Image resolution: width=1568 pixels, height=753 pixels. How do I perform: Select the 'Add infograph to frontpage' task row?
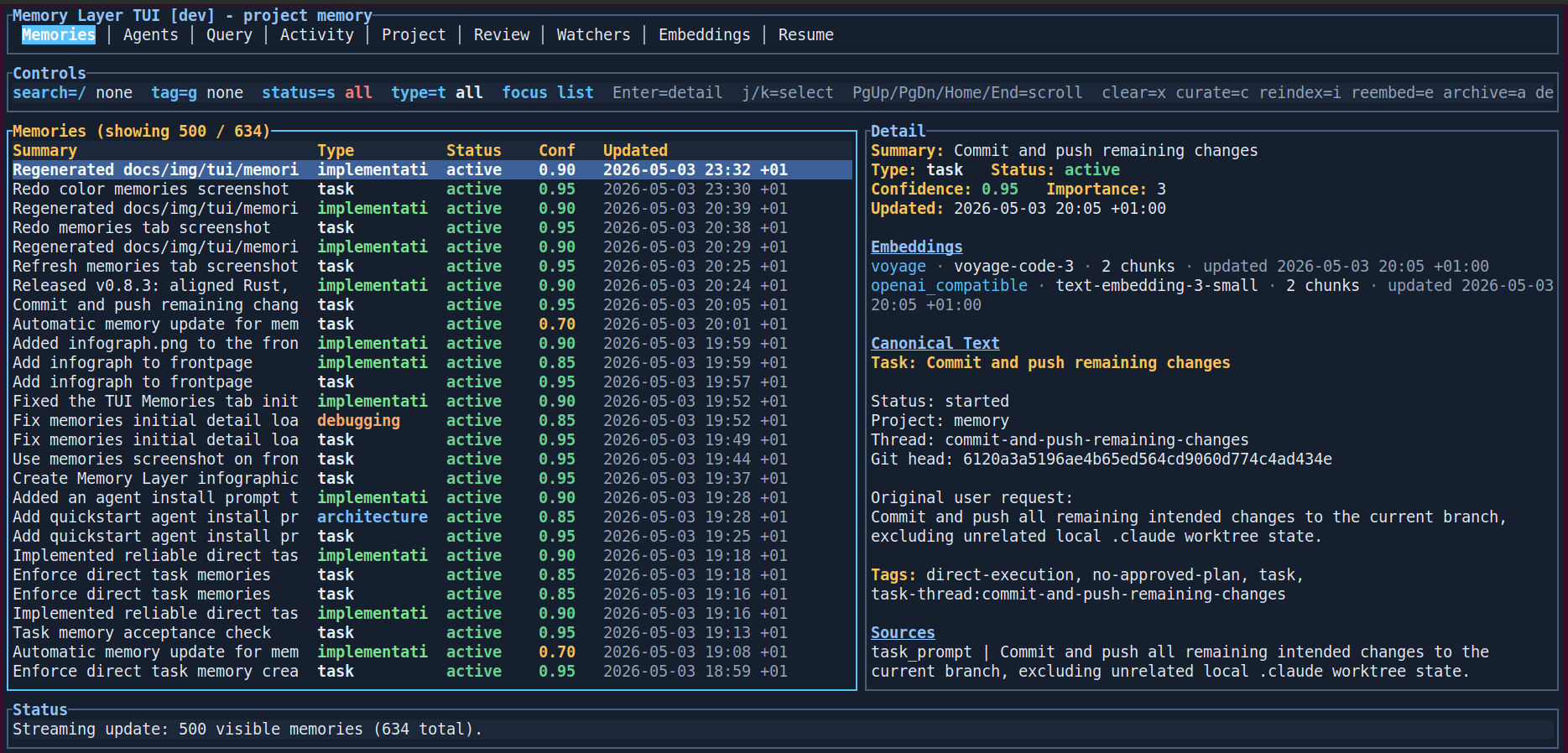point(431,382)
